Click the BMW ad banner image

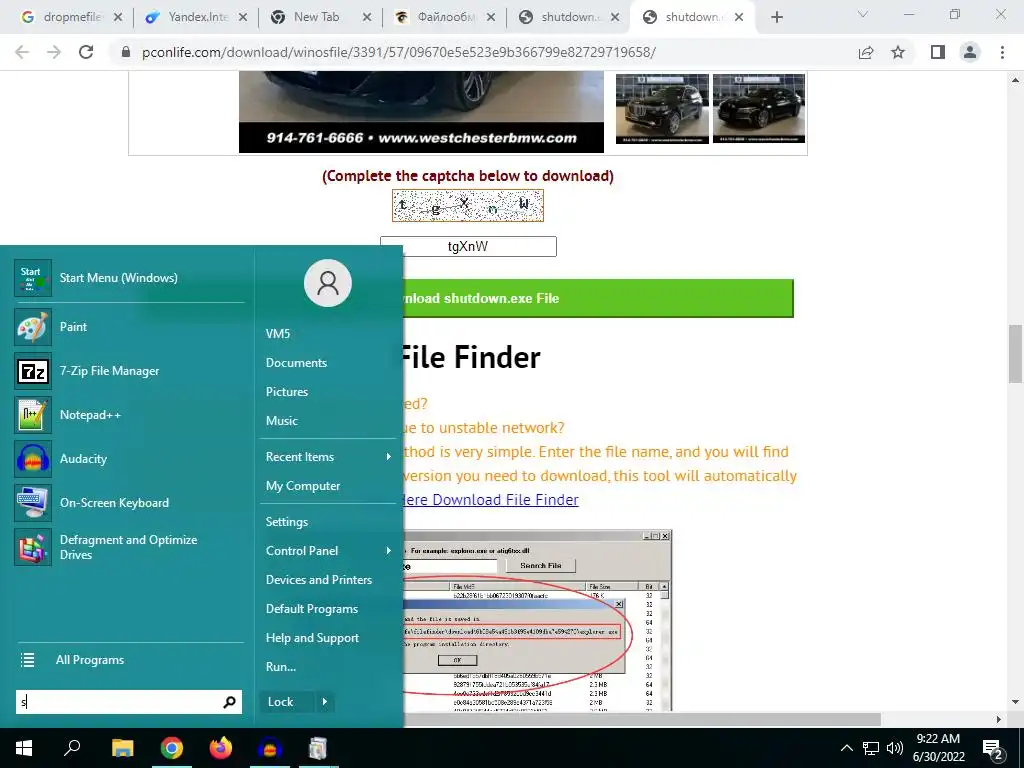coord(421,112)
